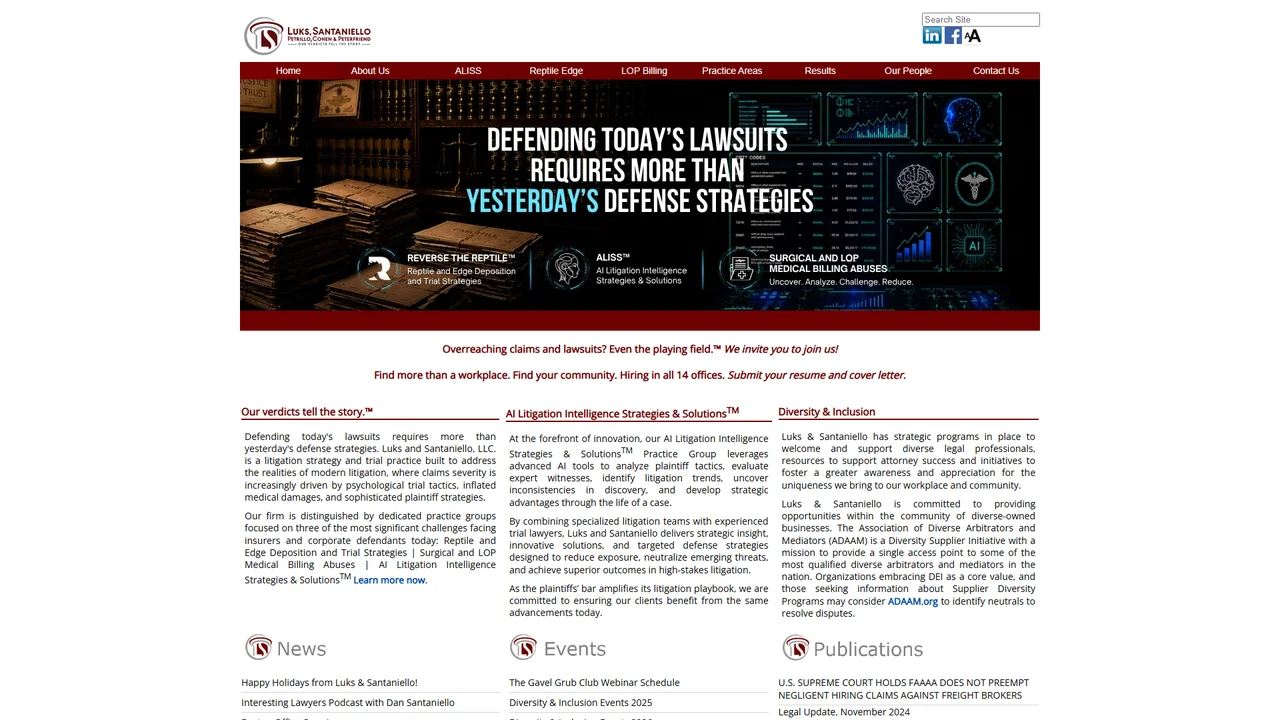Screen dimensions: 1280x720
Task: Click the 'Defending Today's Lawsuits' banner headline
Action: pyautogui.click(x=640, y=170)
